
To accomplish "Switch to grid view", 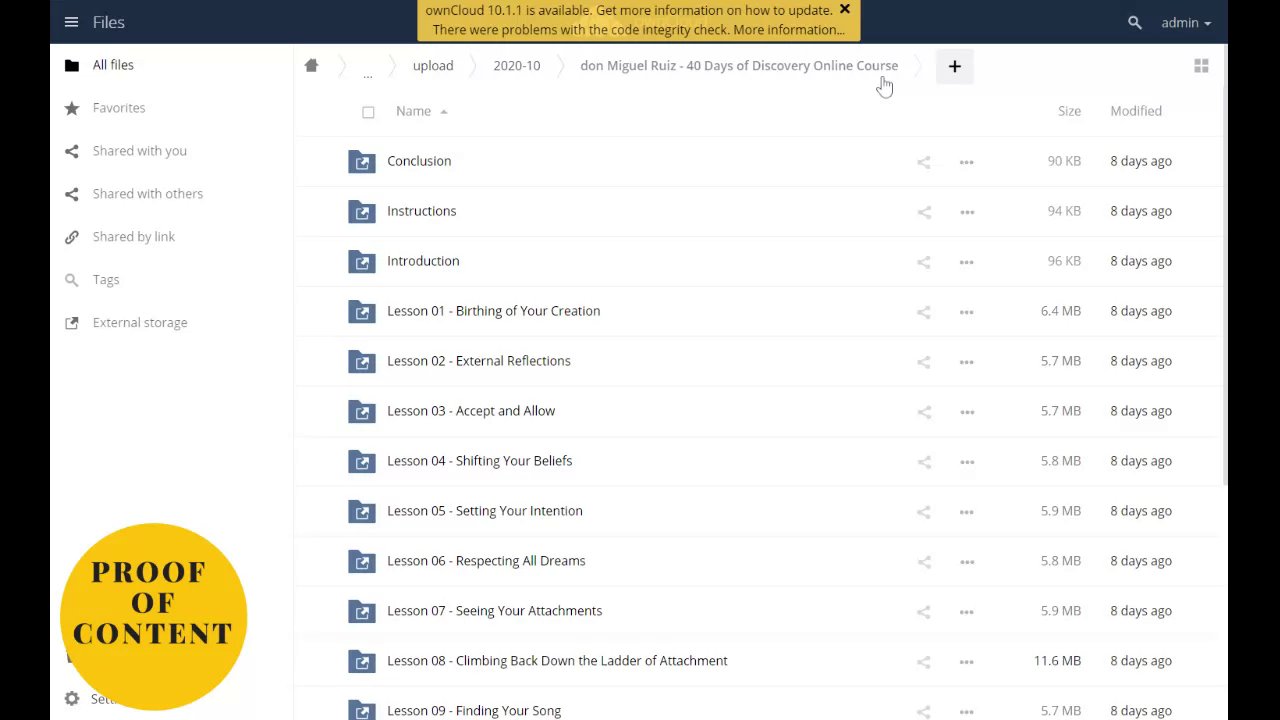I will [x=1201, y=66].
